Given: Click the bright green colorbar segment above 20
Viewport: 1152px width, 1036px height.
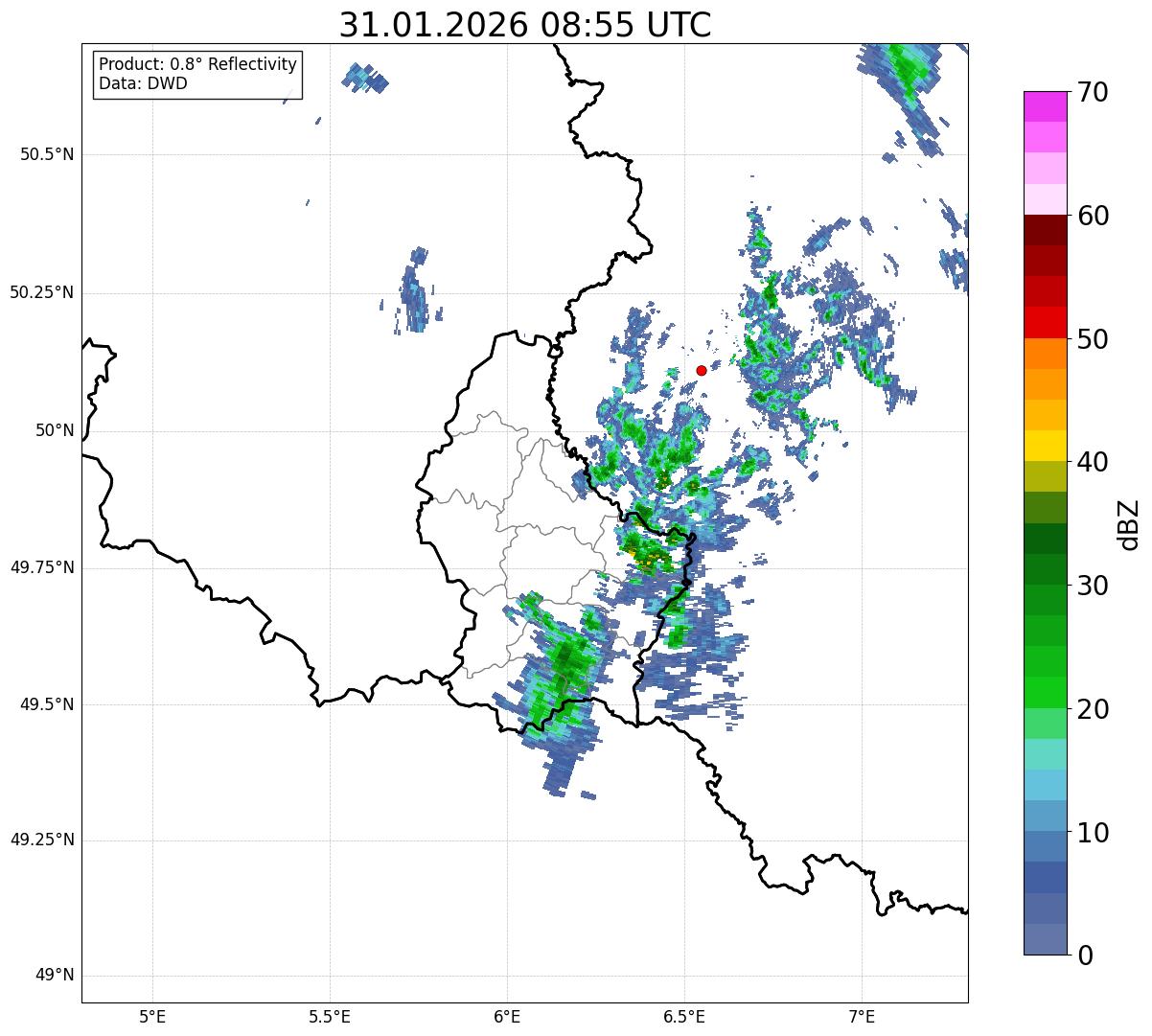Looking at the screenshot, I should pos(1045,693).
